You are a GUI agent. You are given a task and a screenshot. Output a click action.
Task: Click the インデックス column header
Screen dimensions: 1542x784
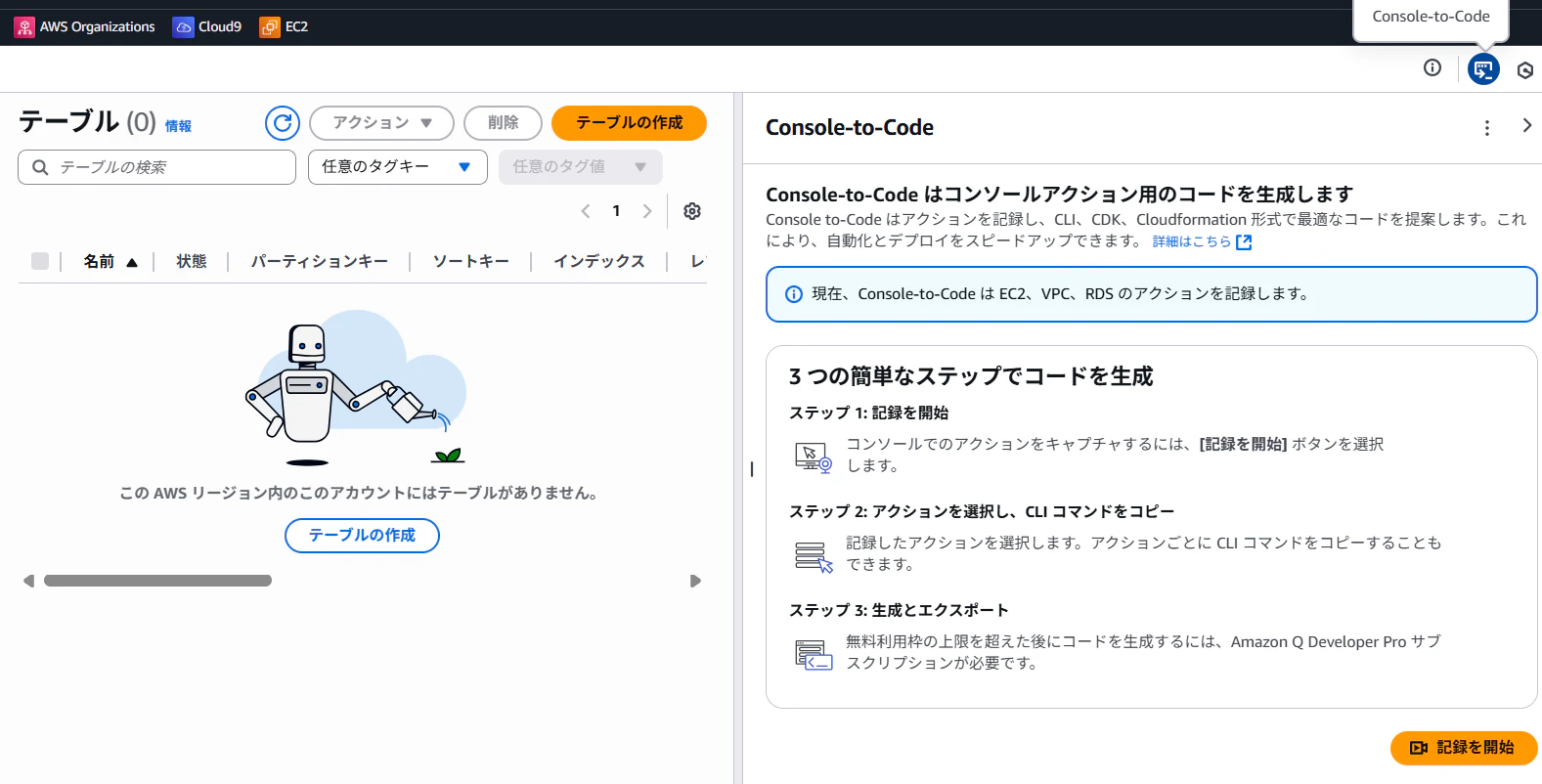tap(599, 262)
